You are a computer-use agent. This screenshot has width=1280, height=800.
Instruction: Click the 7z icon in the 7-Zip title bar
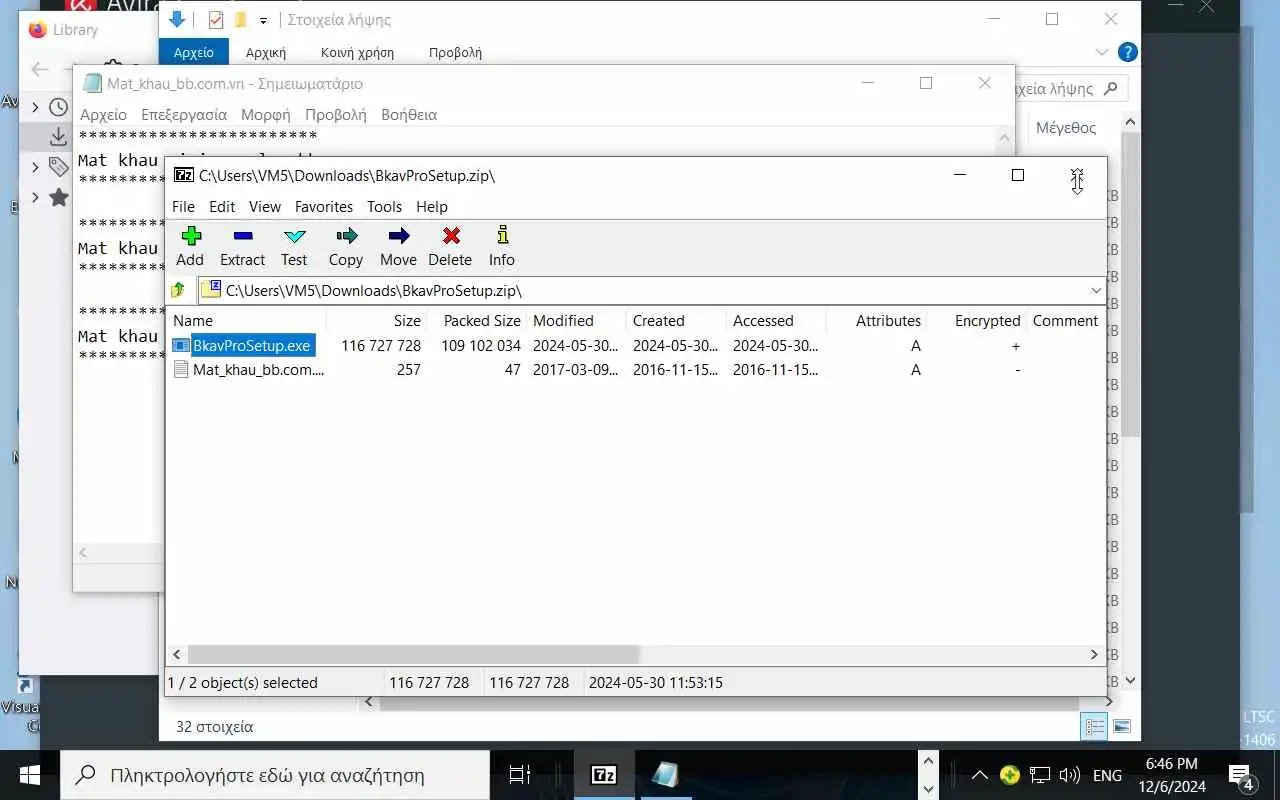[184, 175]
